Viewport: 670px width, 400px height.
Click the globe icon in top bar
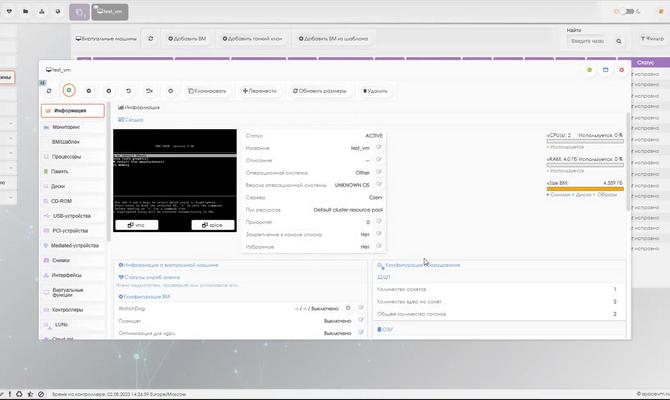point(58,12)
